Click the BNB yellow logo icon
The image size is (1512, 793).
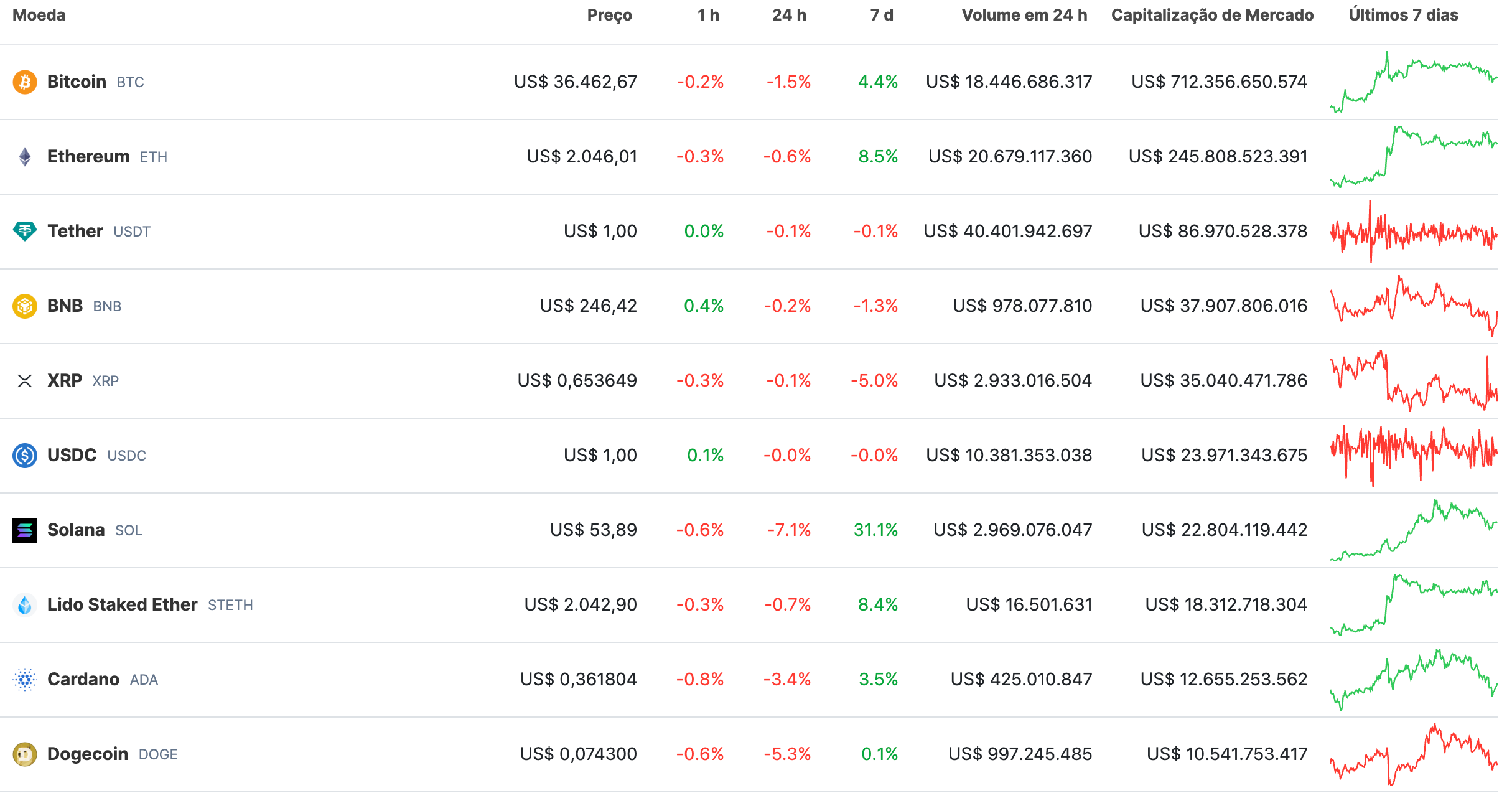click(25, 306)
